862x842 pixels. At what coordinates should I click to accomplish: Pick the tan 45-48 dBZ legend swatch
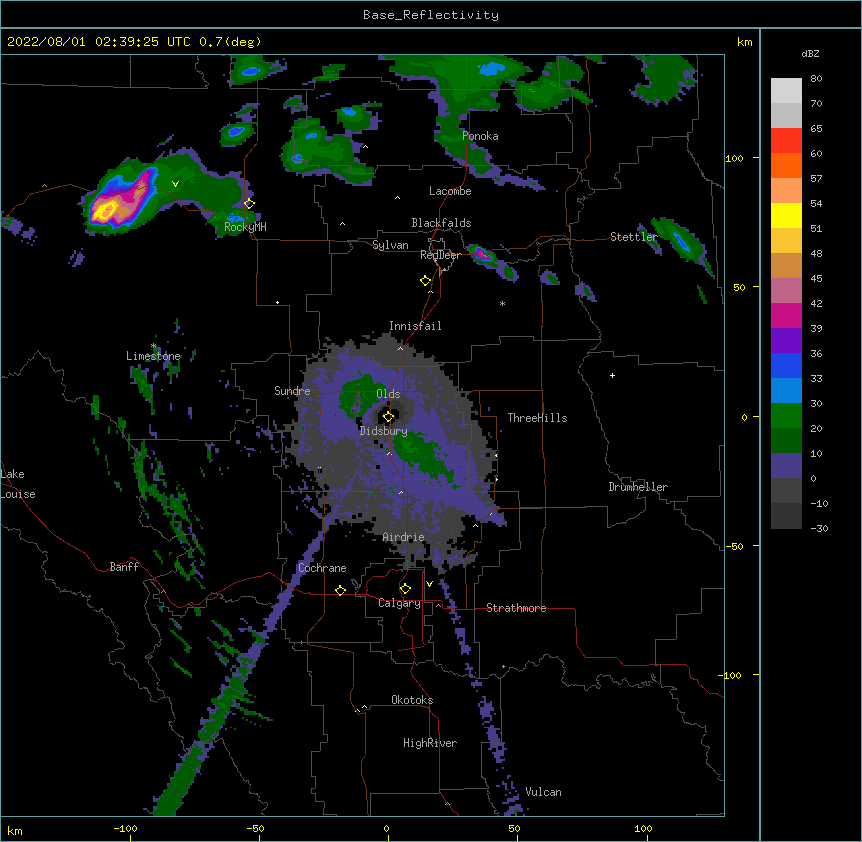(786, 265)
